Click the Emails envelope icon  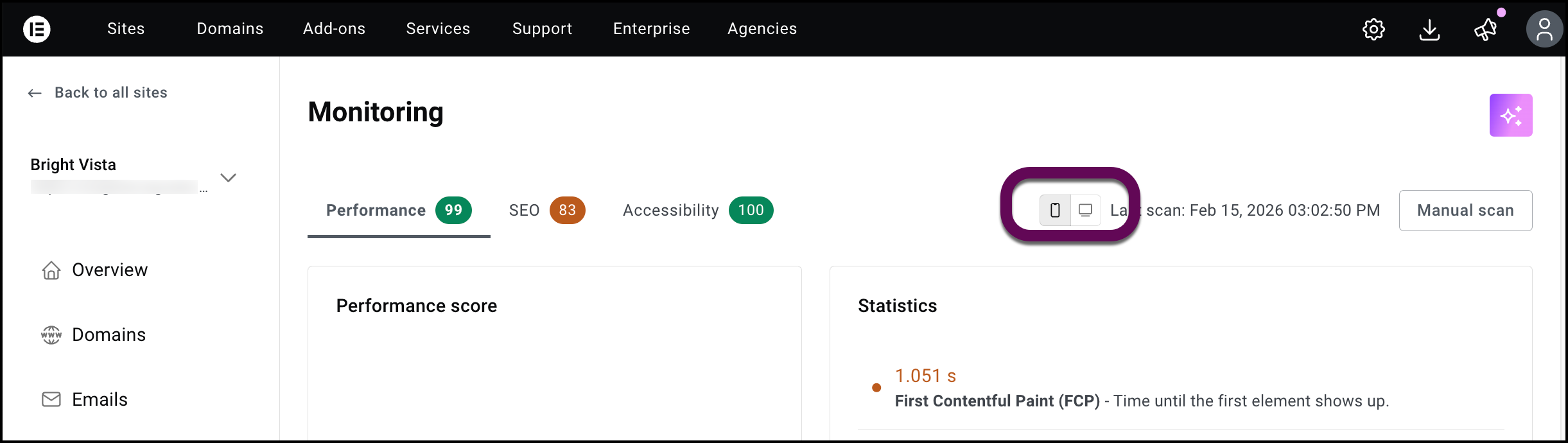click(x=51, y=399)
